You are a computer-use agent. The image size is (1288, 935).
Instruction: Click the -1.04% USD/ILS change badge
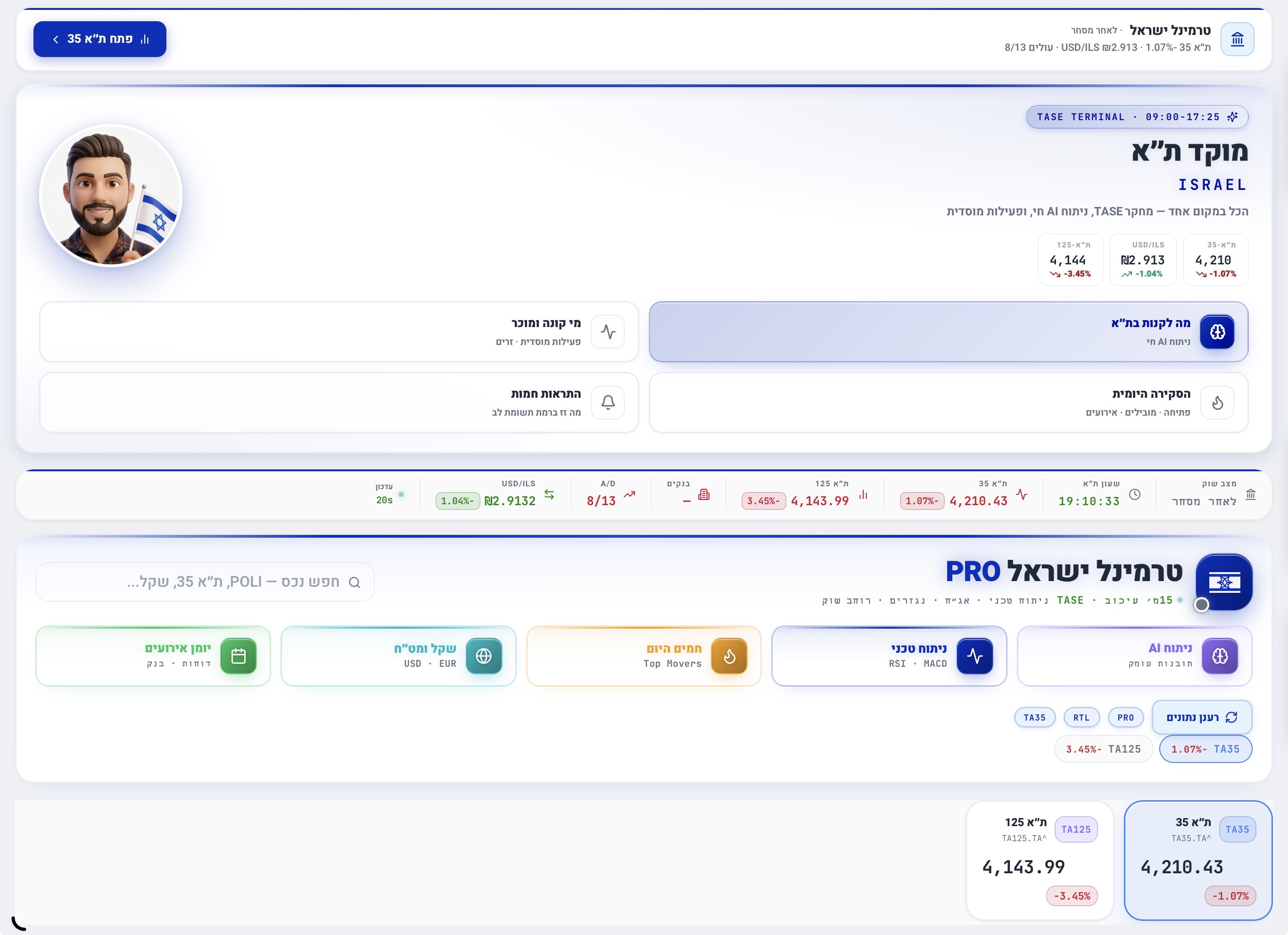point(458,500)
